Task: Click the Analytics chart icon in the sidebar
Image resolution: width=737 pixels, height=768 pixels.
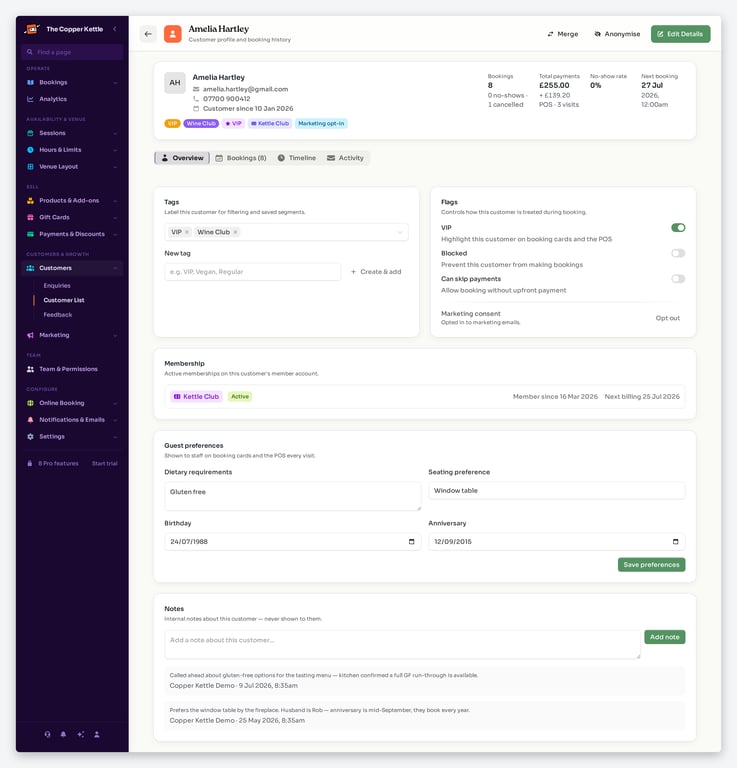Action: 30,99
